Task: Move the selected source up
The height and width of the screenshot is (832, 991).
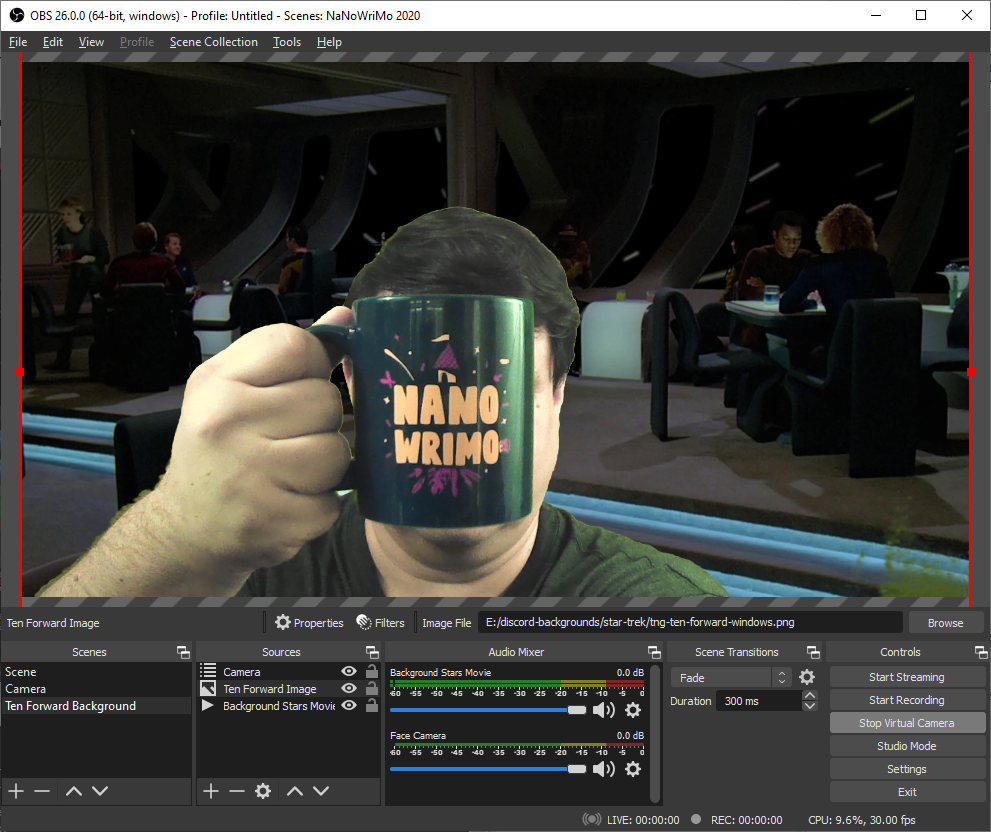Action: pyautogui.click(x=295, y=791)
